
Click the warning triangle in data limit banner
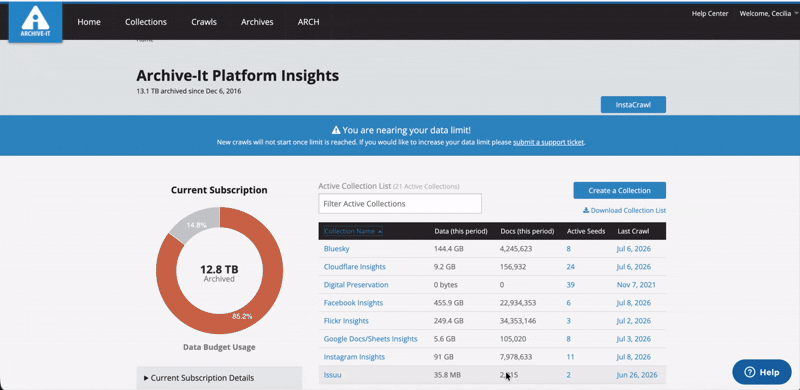[336, 130]
